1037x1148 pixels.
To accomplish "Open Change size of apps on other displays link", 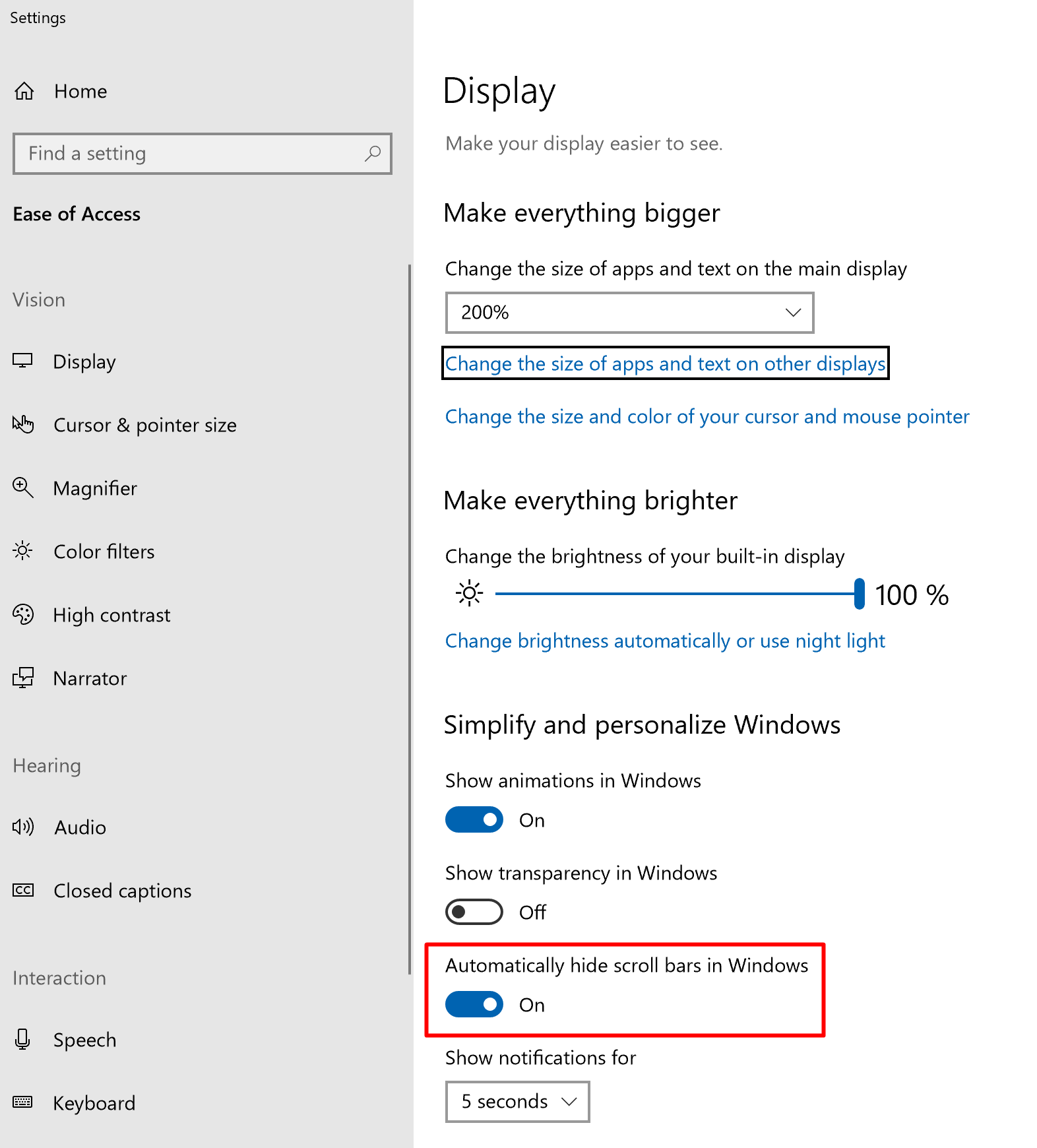I will tap(665, 364).
